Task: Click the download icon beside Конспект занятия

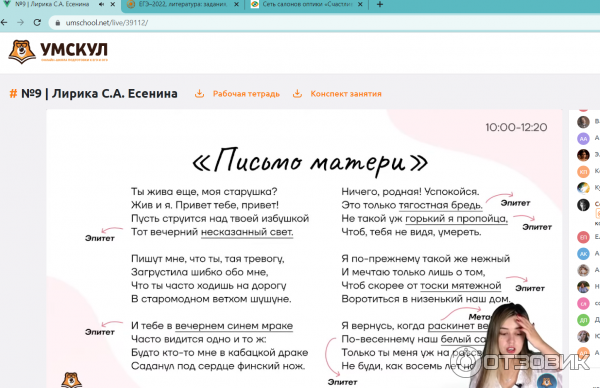Action: (297, 93)
